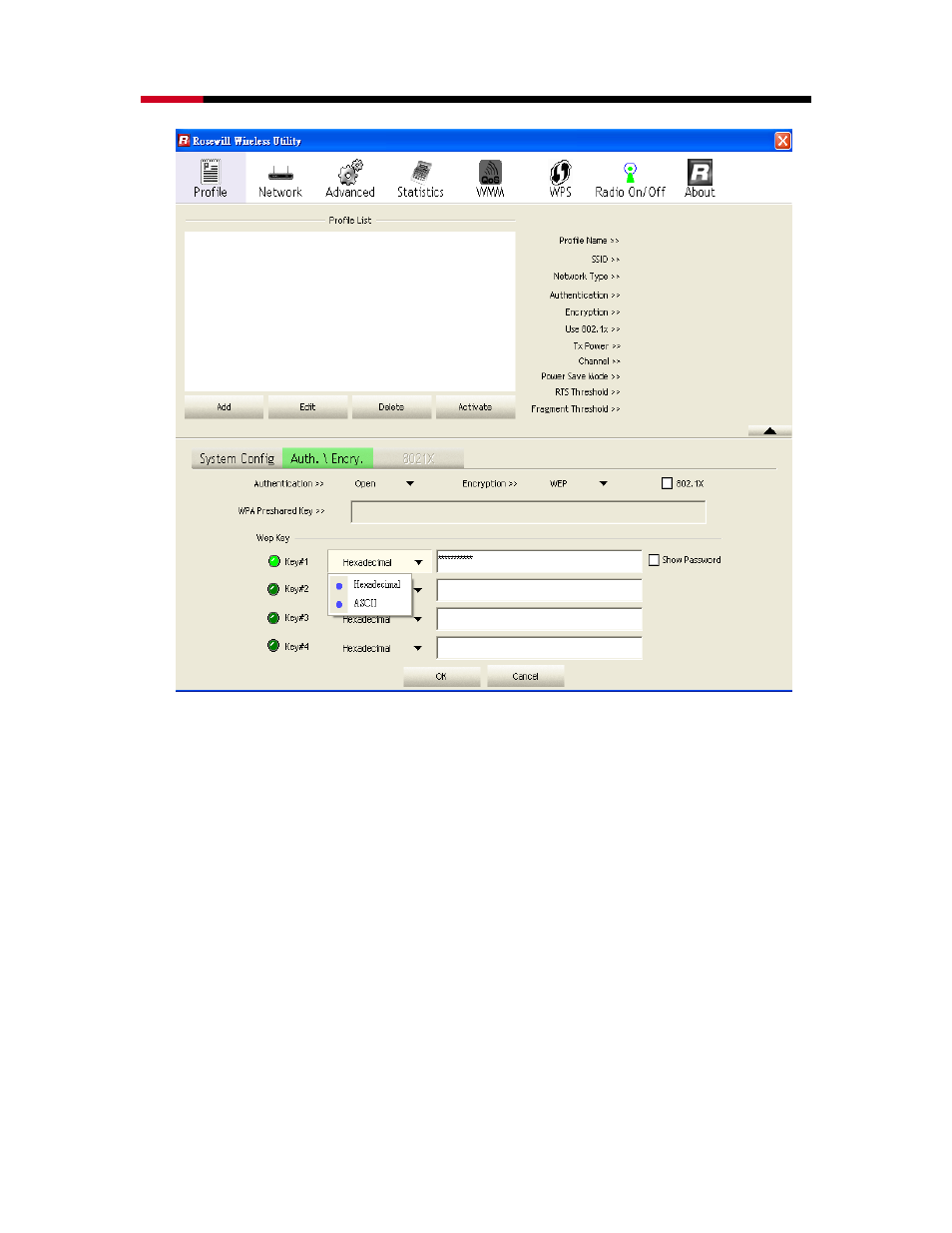This screenshot has height=1233, width=952.
Task: Open the Key#2 format dropdown arrow
Action: (x=418, y=590)
